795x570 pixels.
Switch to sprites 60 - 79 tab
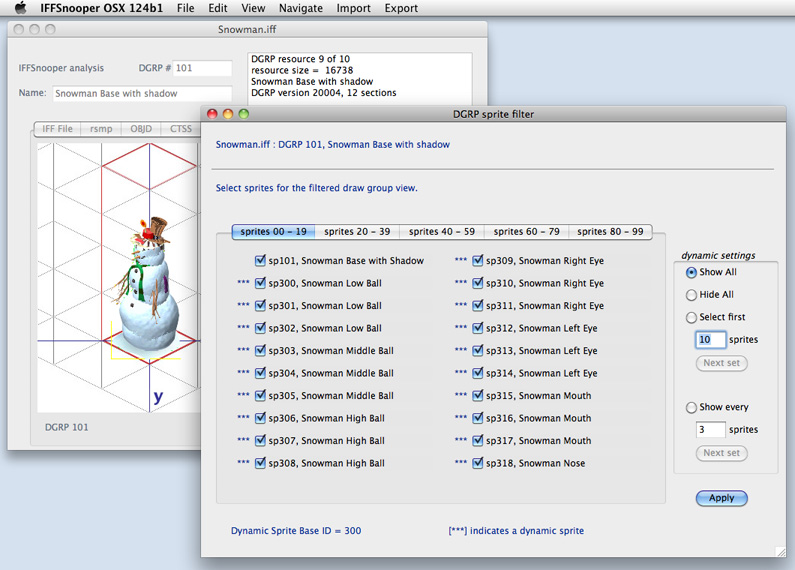click(x=526, y=232)
